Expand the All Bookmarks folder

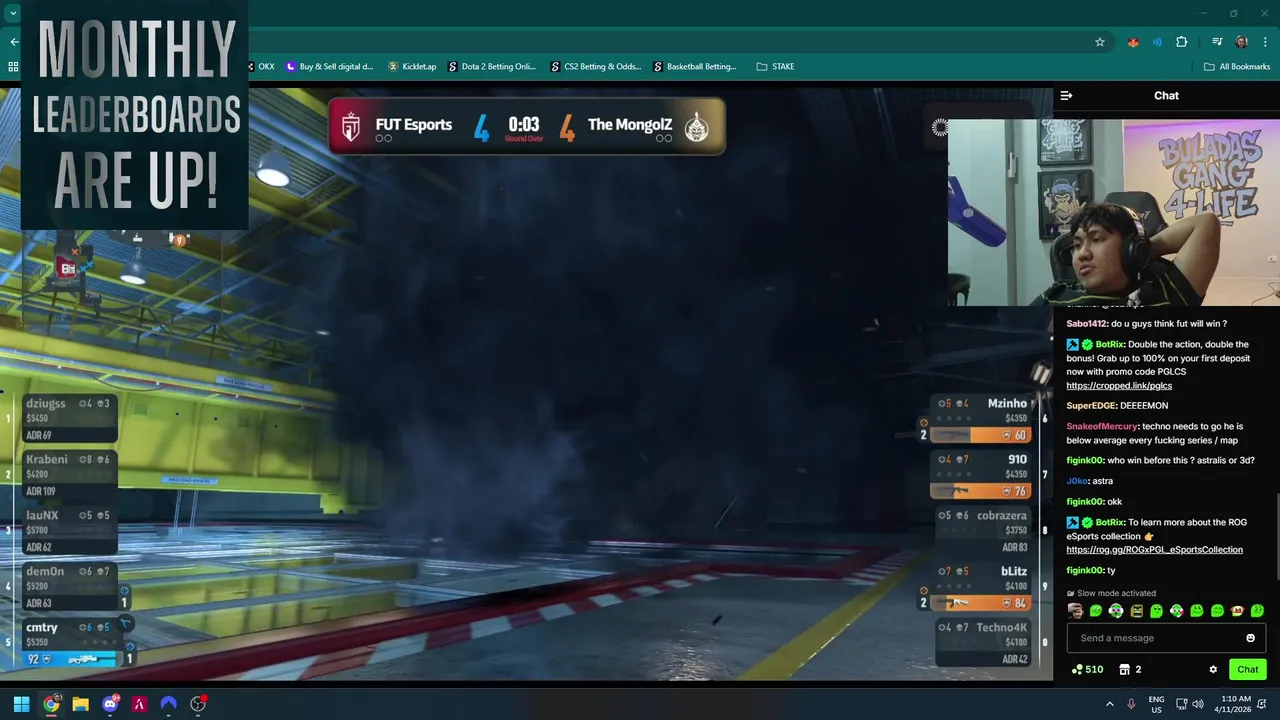[1237, 67]
